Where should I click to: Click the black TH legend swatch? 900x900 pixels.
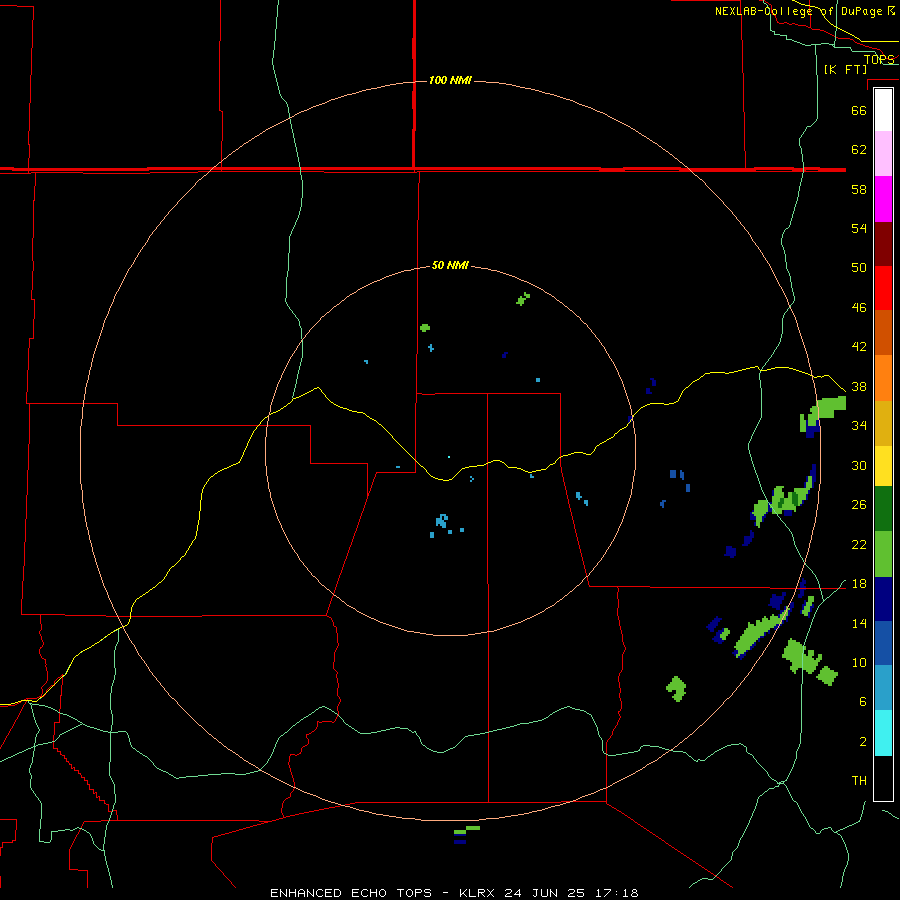(x=883, y=778)
